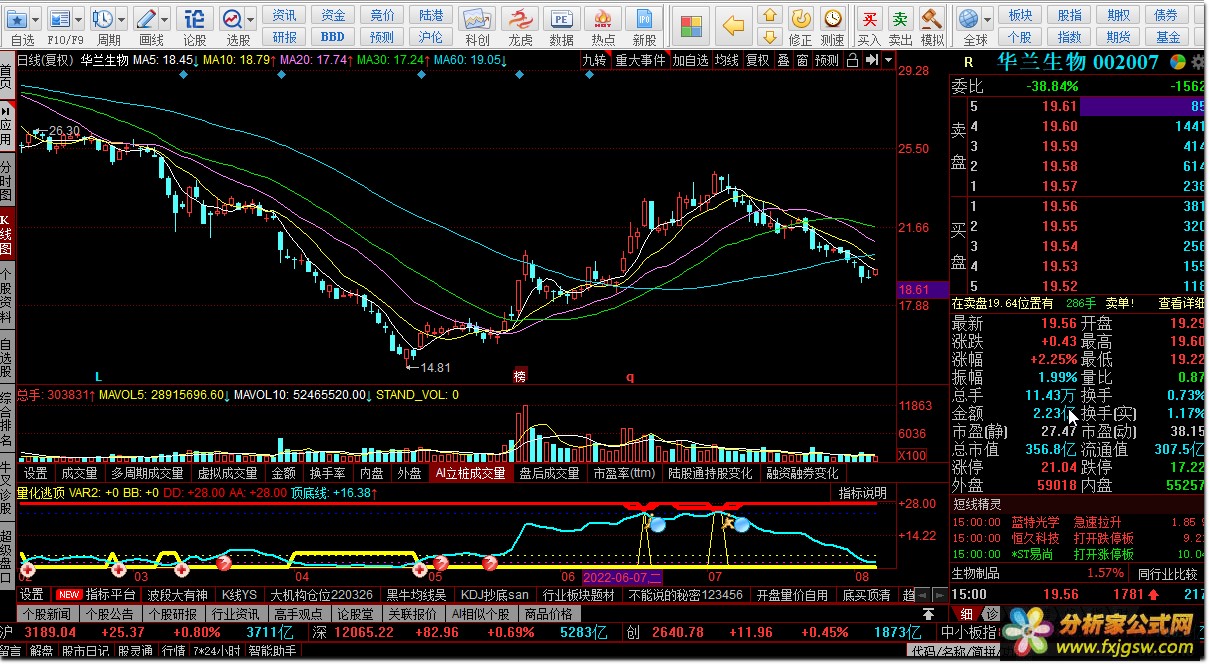Open the 新股 IPO icon
This screenshot has width=1210, height=664.
coord(645,19)
